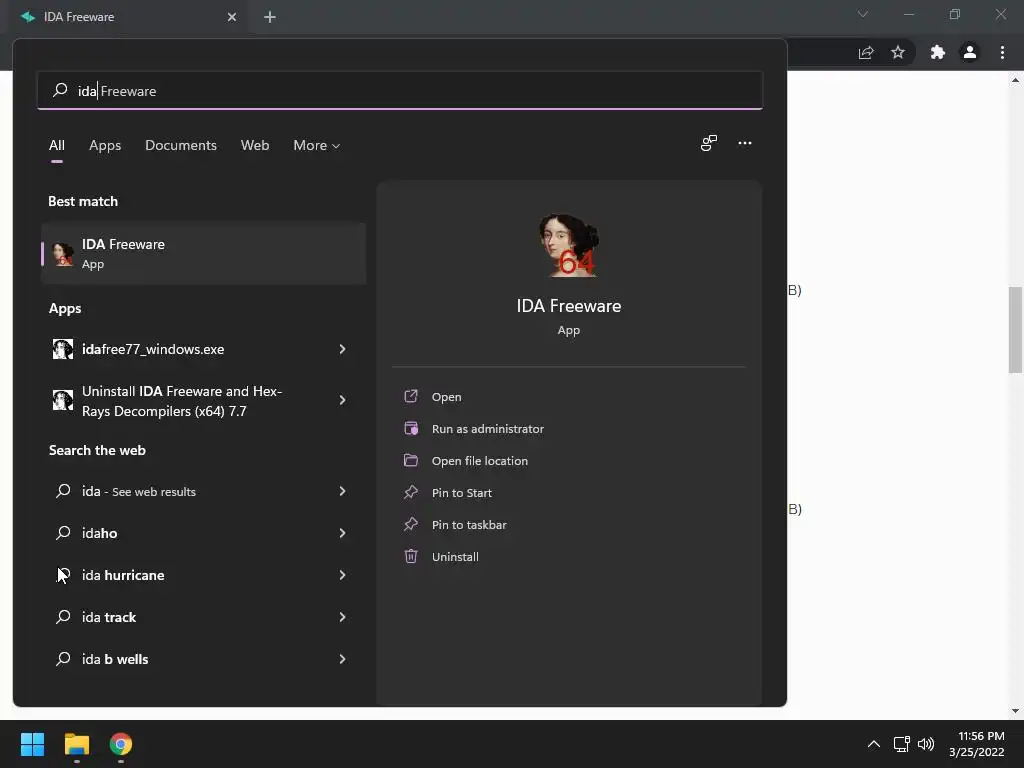Expand the ida hurricane suggestion chevron
Viewport: 1024px width, 768px height.
pyautogui.click(x=342, y=575)
